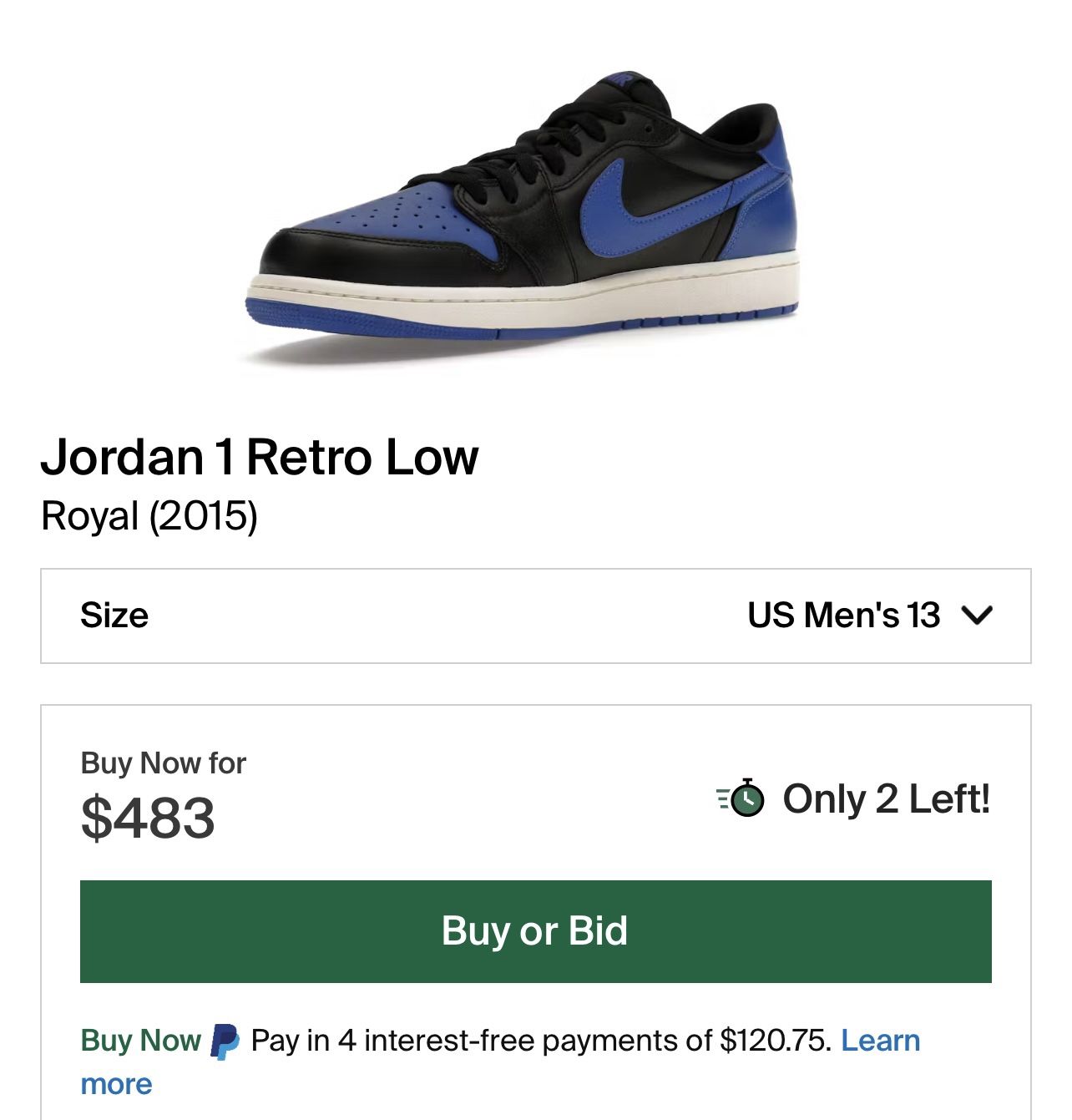The image size is (1072, 1120).
Task: Open the US Men's 13 size selector
Action: pos(843,616)
